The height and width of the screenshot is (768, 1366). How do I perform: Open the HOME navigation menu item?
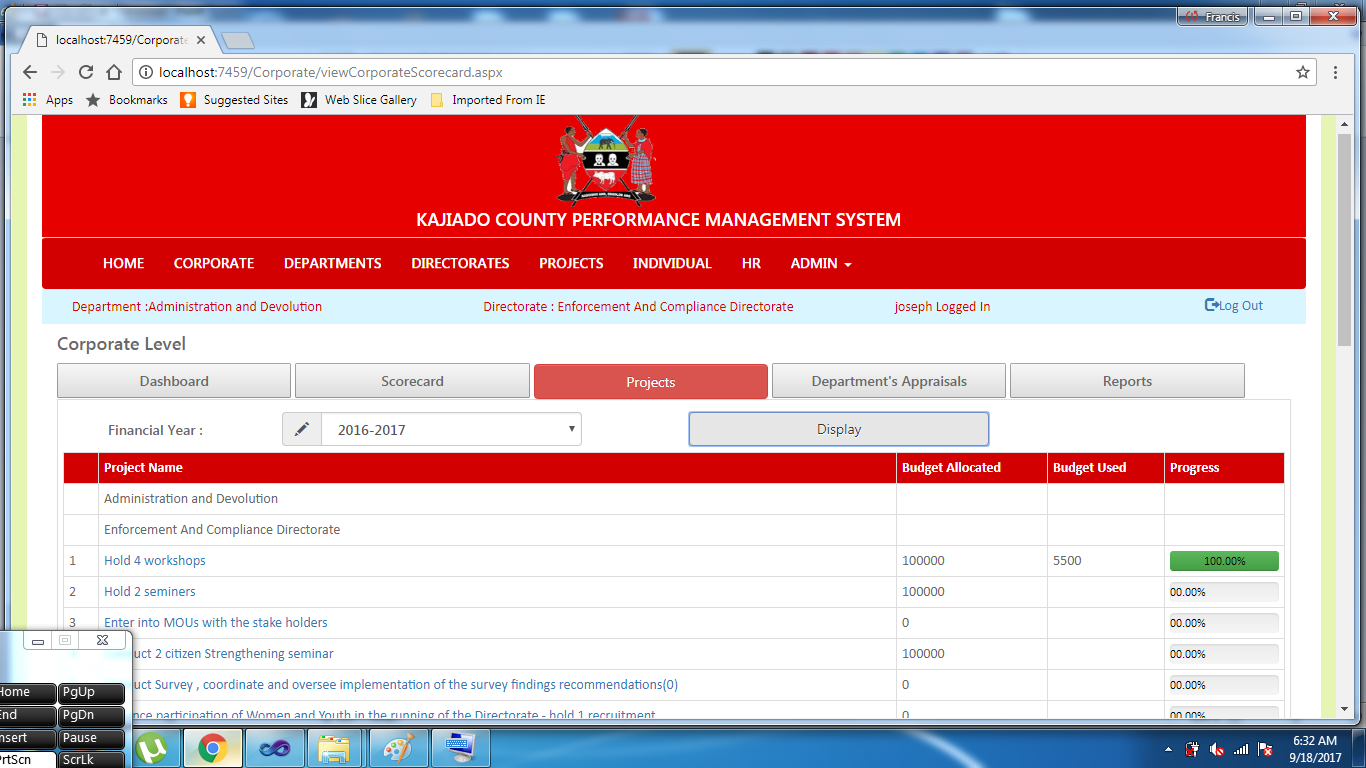click(124, 263)
